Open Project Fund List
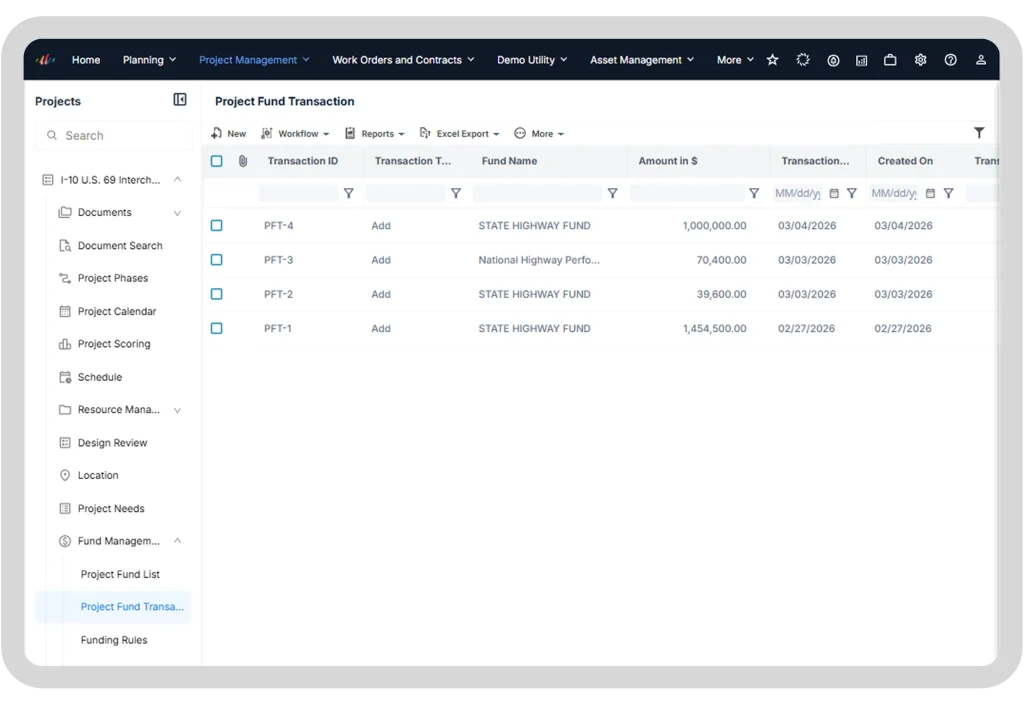This screenshot has width=1024, height=705. (x=120, y=574)
